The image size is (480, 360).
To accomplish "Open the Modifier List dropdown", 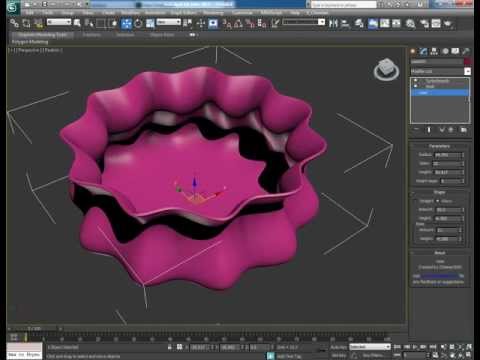I will (441, 71).
